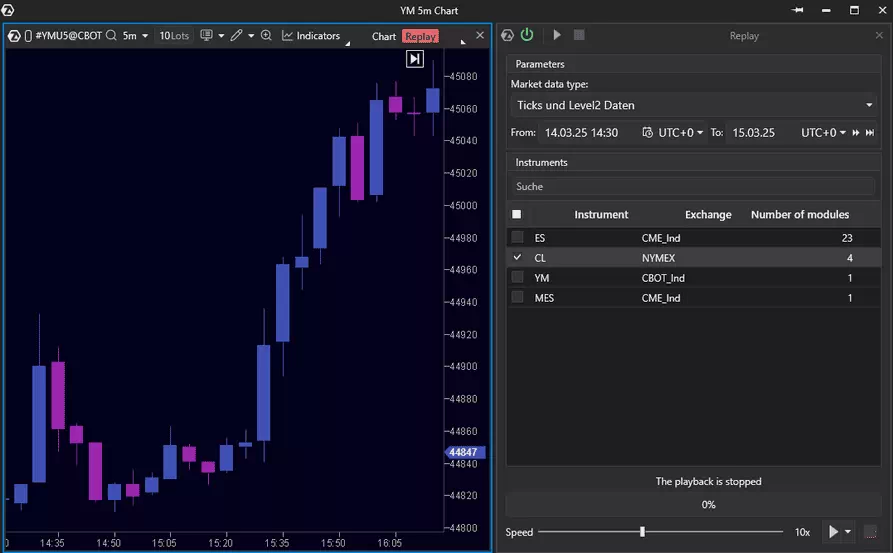The image size is (893, 553).
Task: Open the chart trading monitor icon
Action: click(206, 35)
